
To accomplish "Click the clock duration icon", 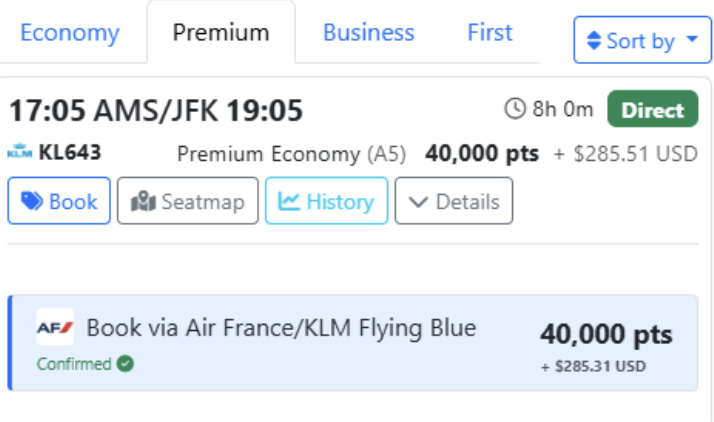I will (515, 109).
